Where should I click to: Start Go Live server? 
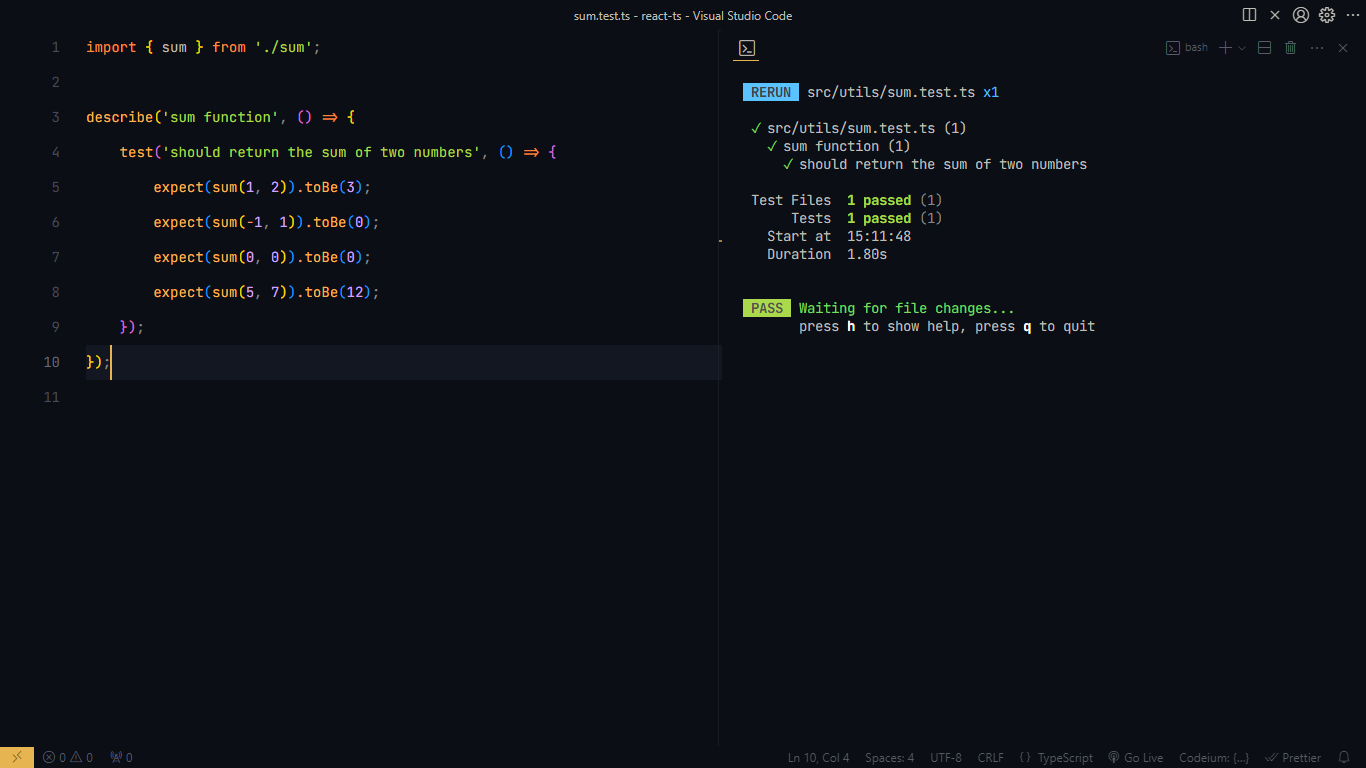coord(1135,757)
